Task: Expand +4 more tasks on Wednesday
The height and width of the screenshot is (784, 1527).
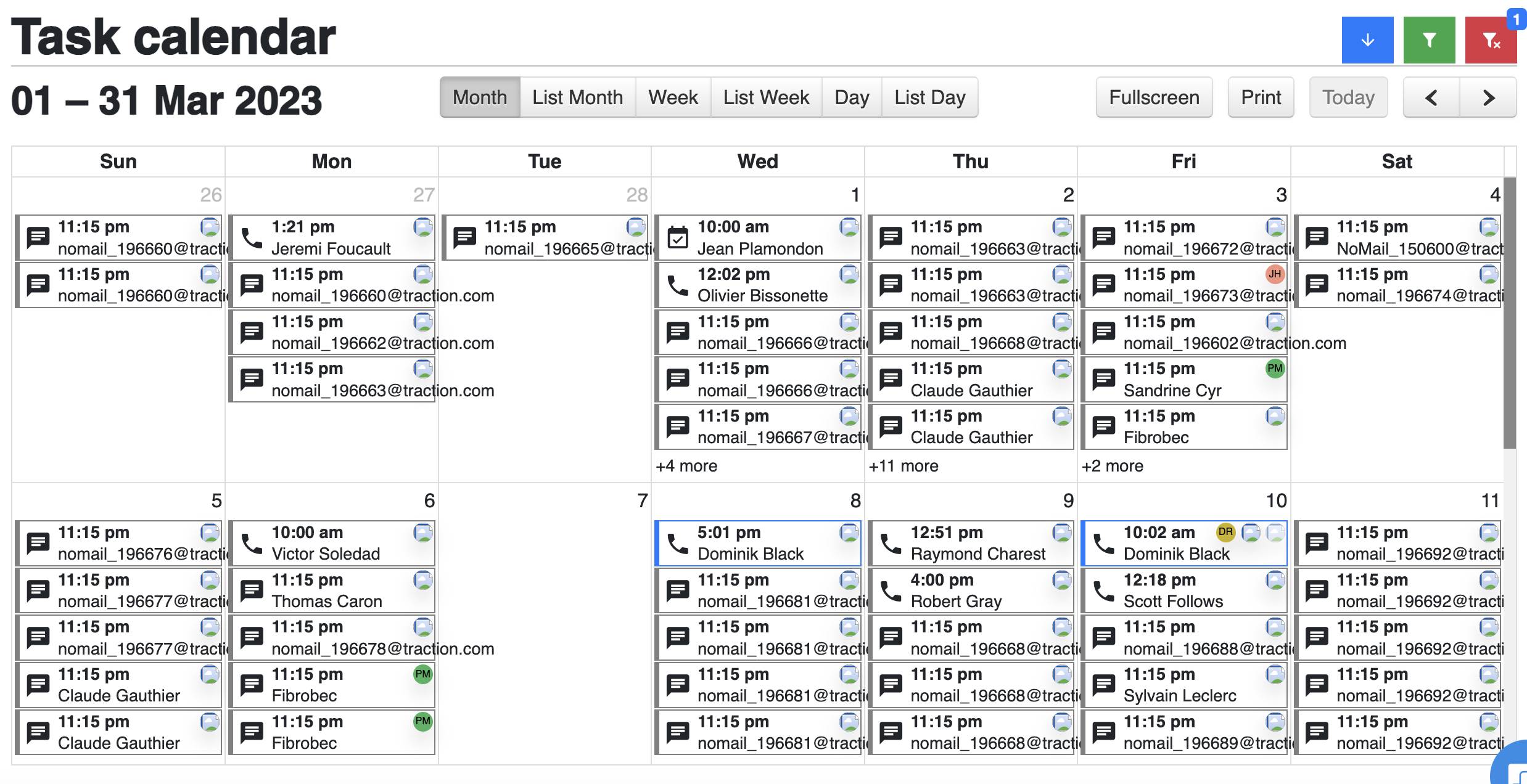Action: coord(686,466)
